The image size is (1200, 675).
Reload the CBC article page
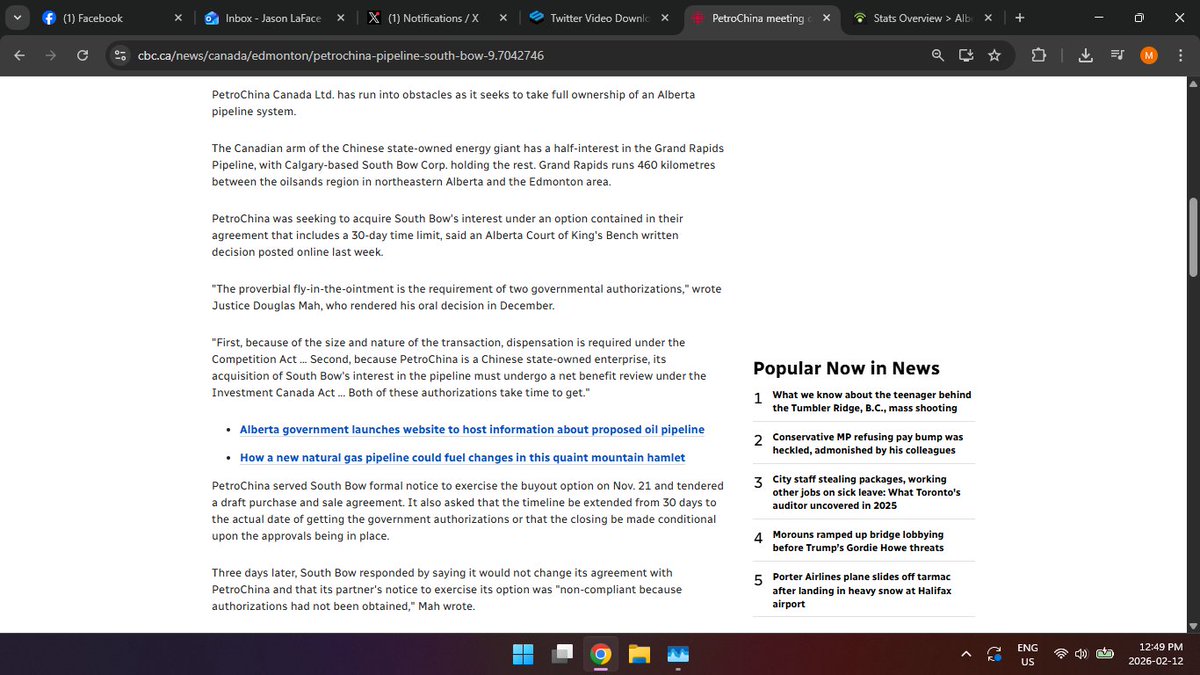(x=83, y=55)
